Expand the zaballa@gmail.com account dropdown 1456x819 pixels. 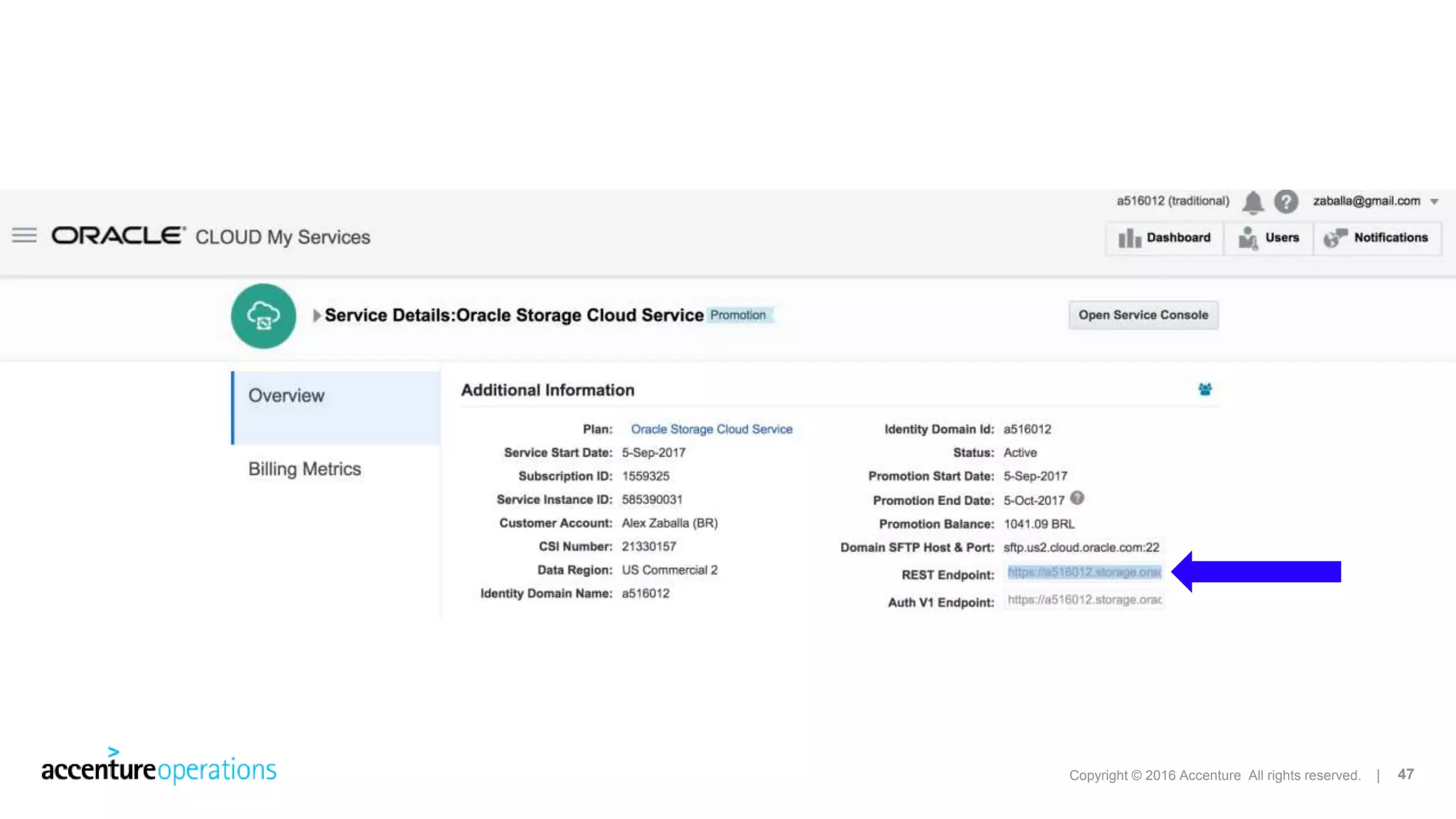pos(1434,202)
